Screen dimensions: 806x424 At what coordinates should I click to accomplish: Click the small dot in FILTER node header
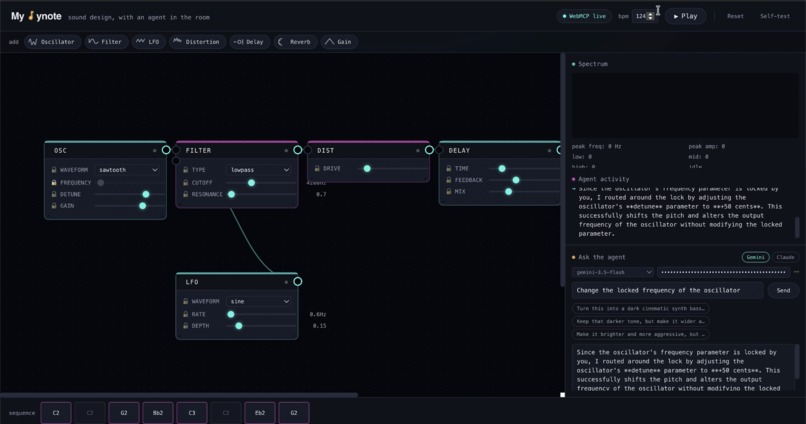(286, 151)
